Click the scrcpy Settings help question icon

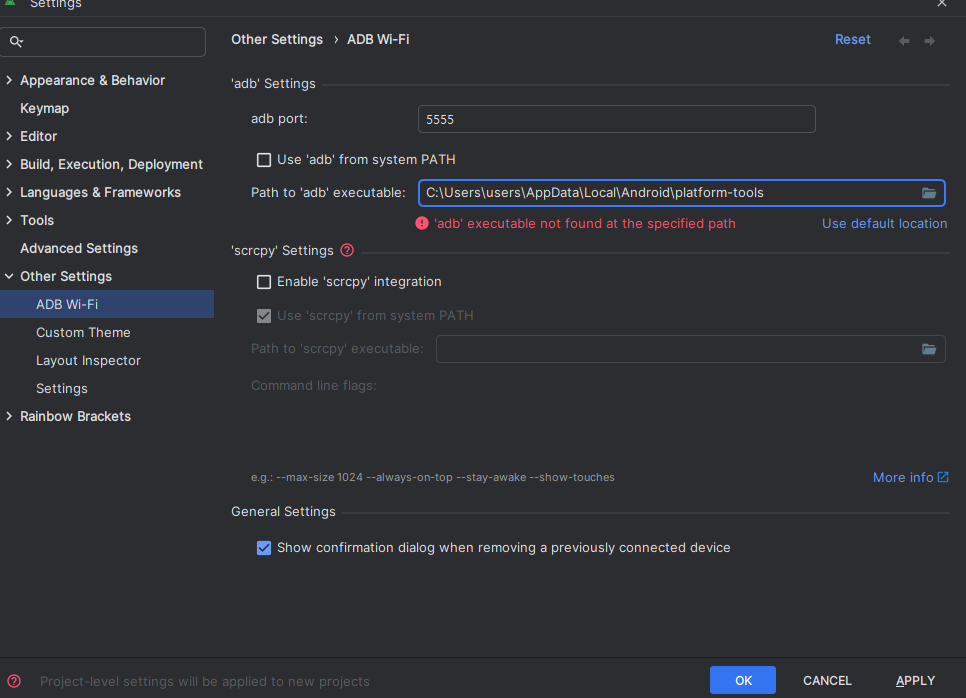click(x=347, y=250)
